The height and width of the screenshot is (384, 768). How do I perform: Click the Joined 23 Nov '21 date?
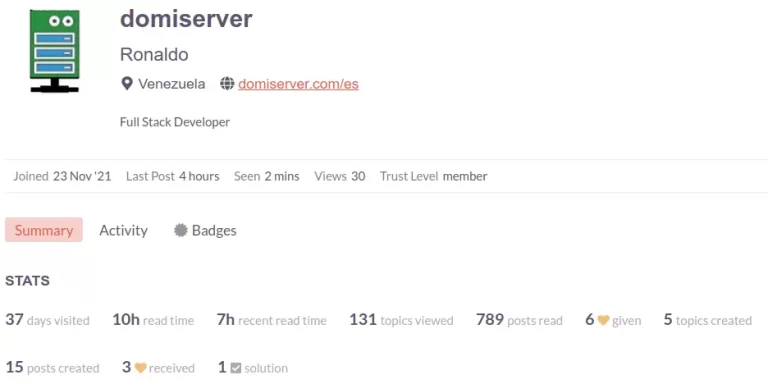62,176
